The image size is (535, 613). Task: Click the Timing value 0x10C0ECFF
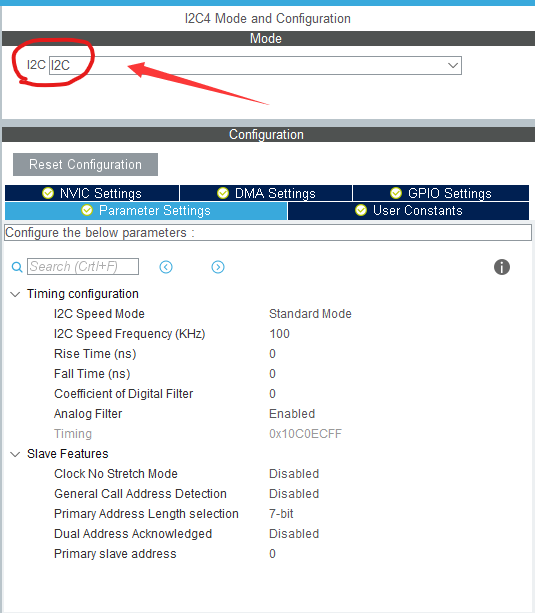tap(305, 434)
